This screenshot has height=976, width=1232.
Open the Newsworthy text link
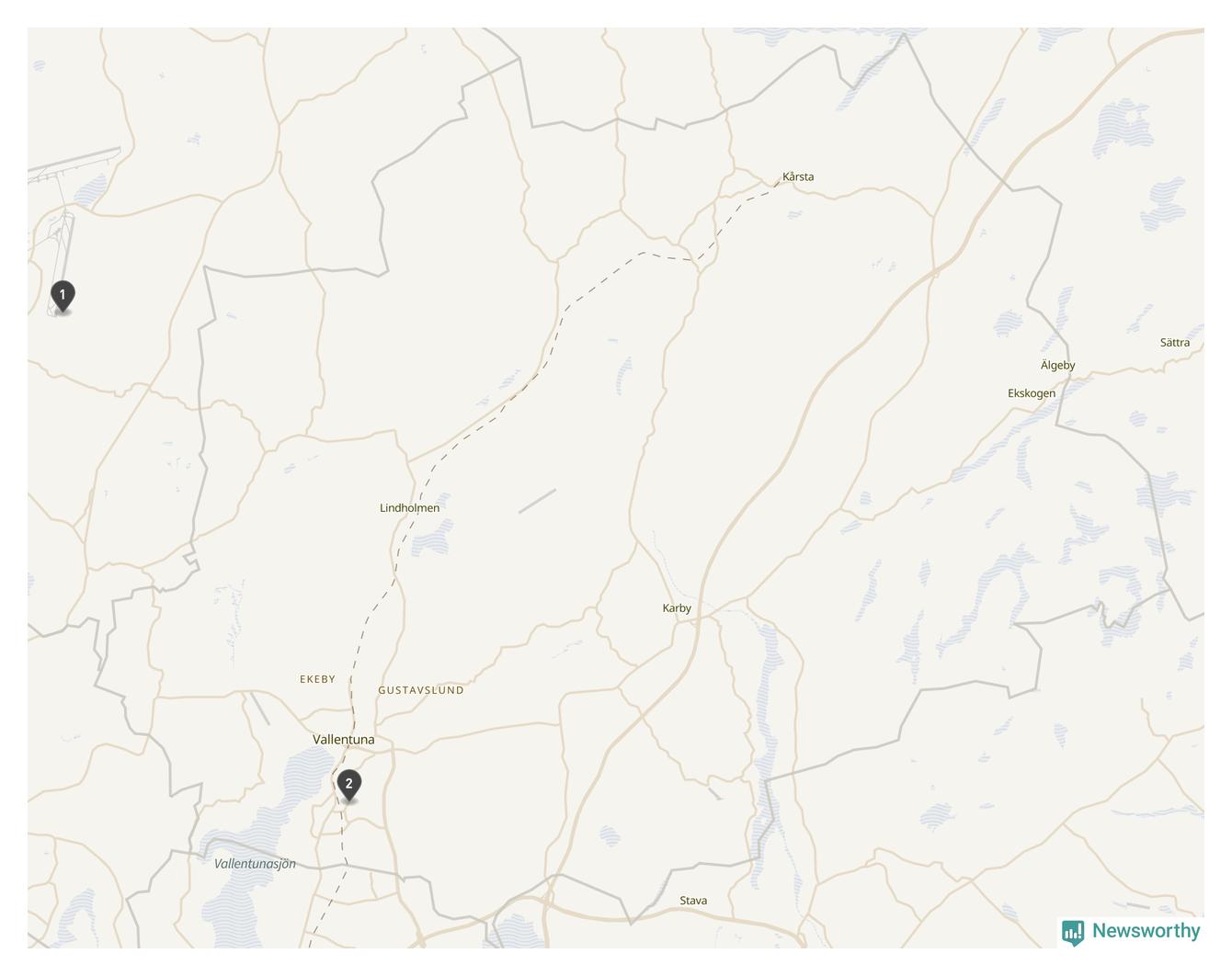click(1146, 931)
